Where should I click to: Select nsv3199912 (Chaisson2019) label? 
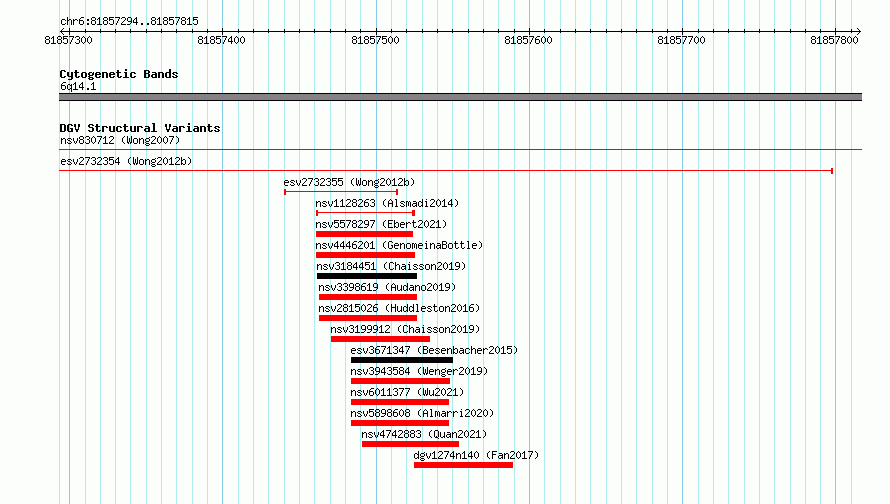coord(405,329)
